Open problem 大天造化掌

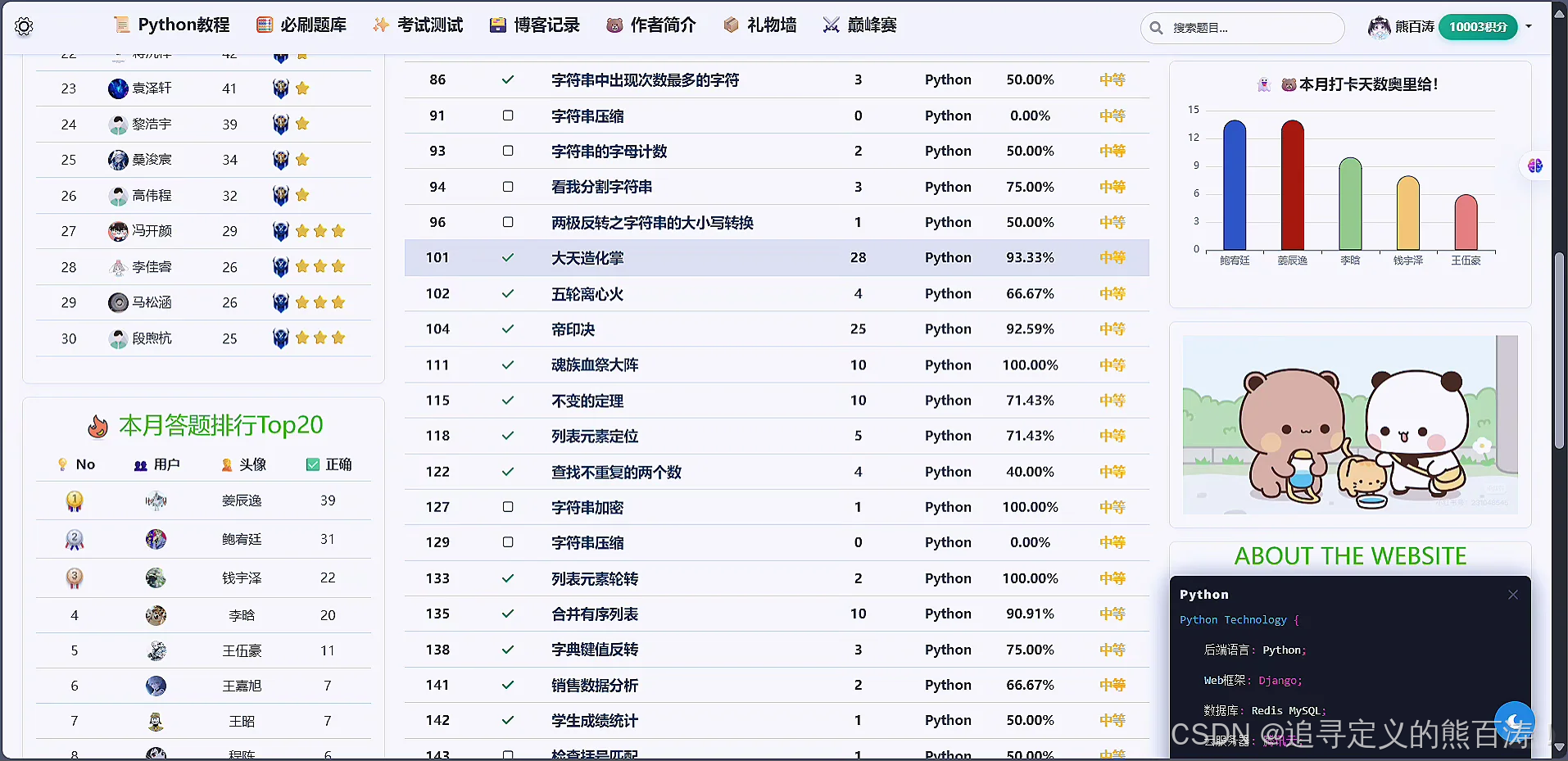(x=587, y=258)
